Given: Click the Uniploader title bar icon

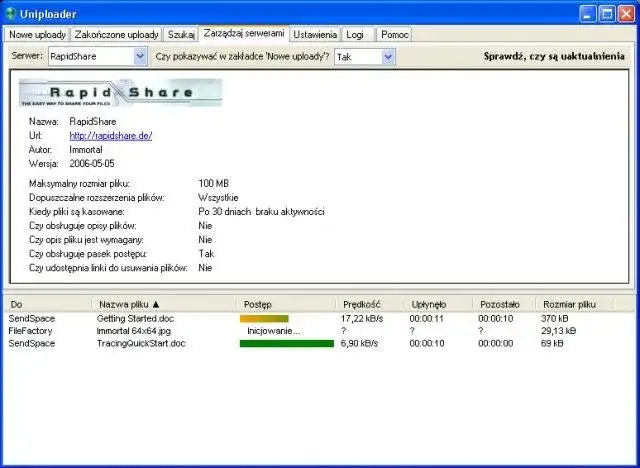Looking at the screenshot, I should 10,14.
